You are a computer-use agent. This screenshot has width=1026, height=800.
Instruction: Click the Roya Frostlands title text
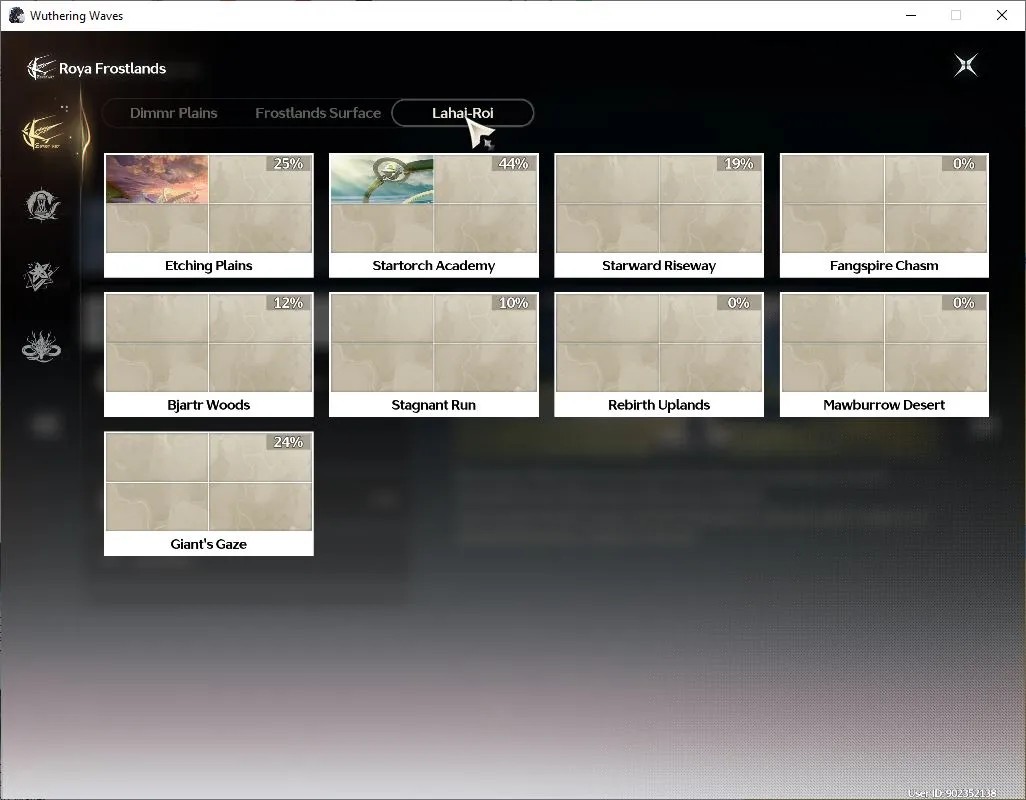(x=113, y=69)
